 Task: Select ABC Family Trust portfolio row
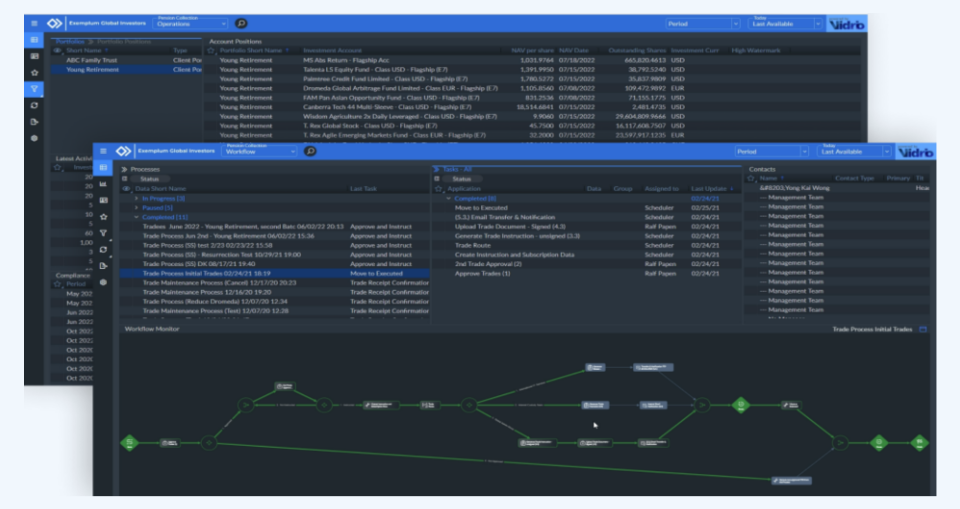tap(126, 60)
